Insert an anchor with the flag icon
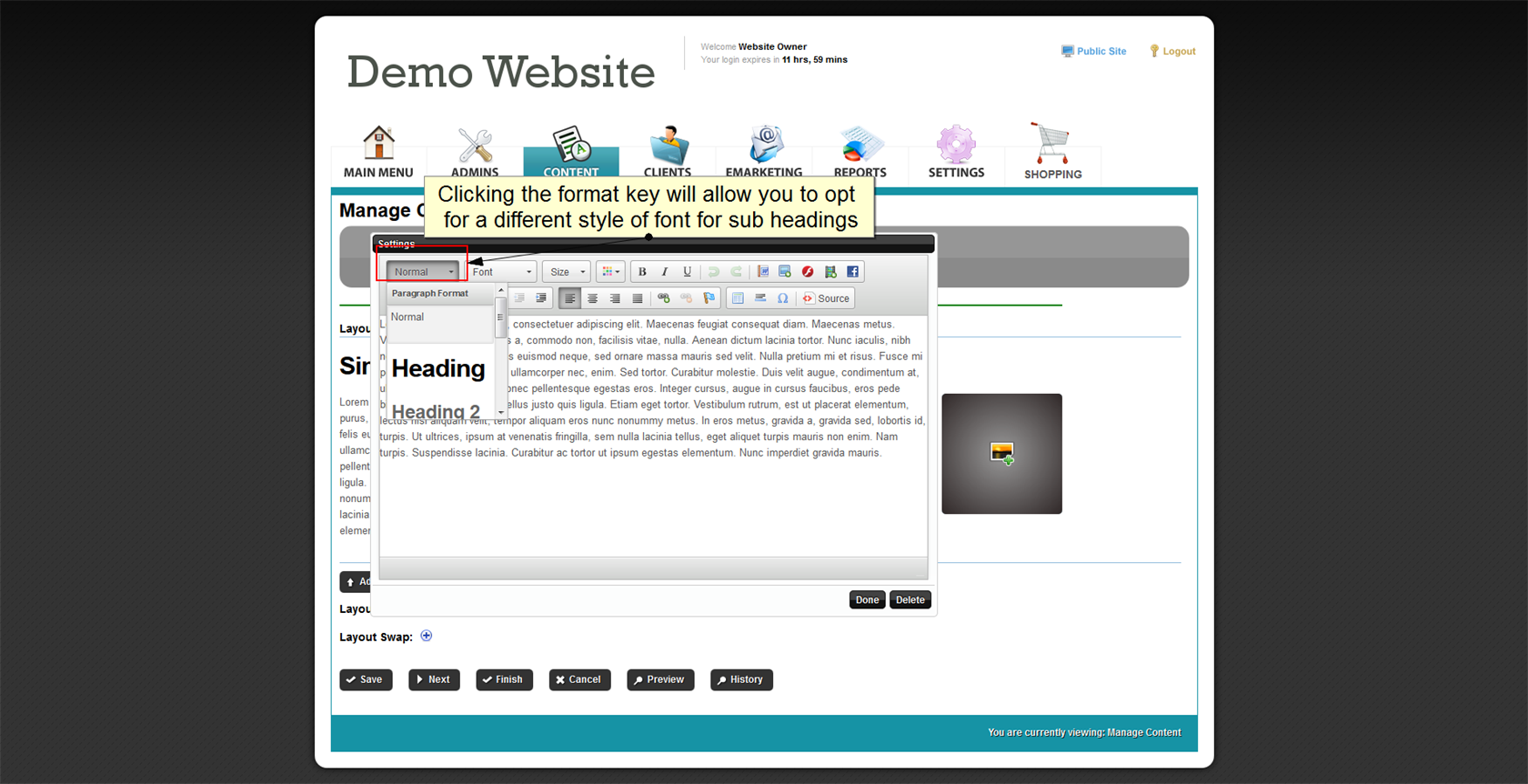1528x784 pixels. point(709,298)
